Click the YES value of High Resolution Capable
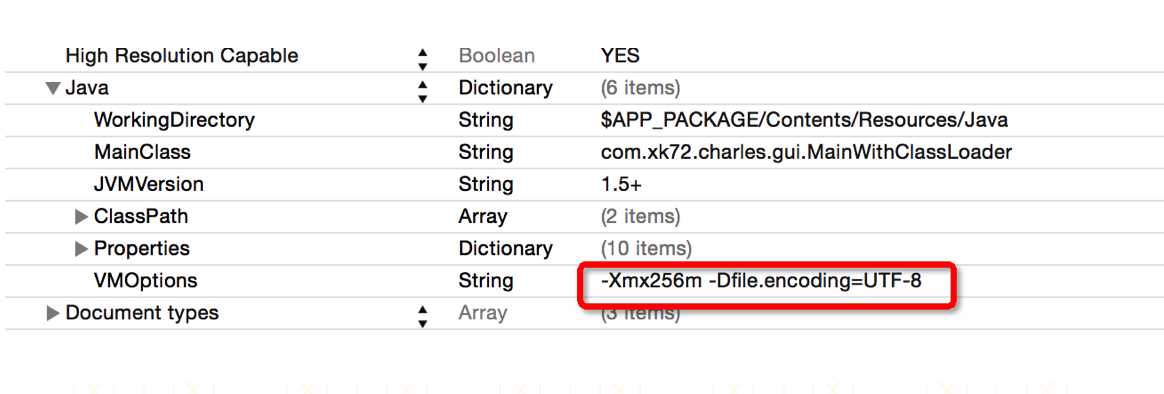Image resolution: width=1164 pixels, height=394 pixels. (620, 56)
